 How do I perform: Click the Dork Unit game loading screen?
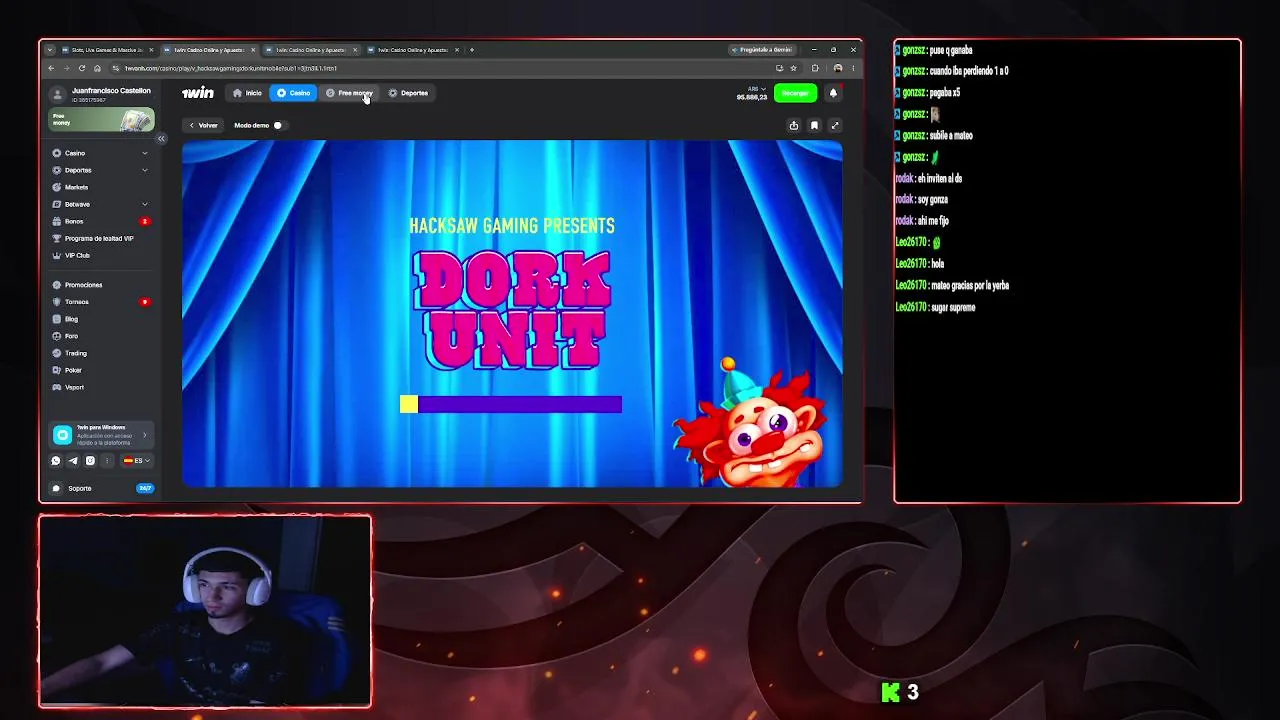[512, 313]
